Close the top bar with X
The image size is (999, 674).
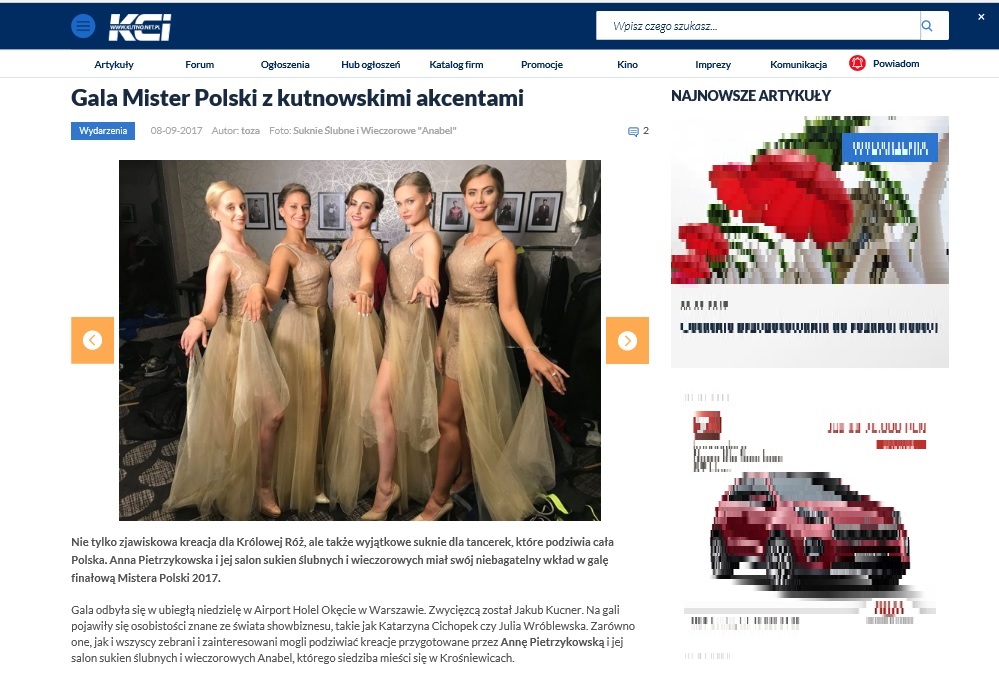click(x=981, y=17)
